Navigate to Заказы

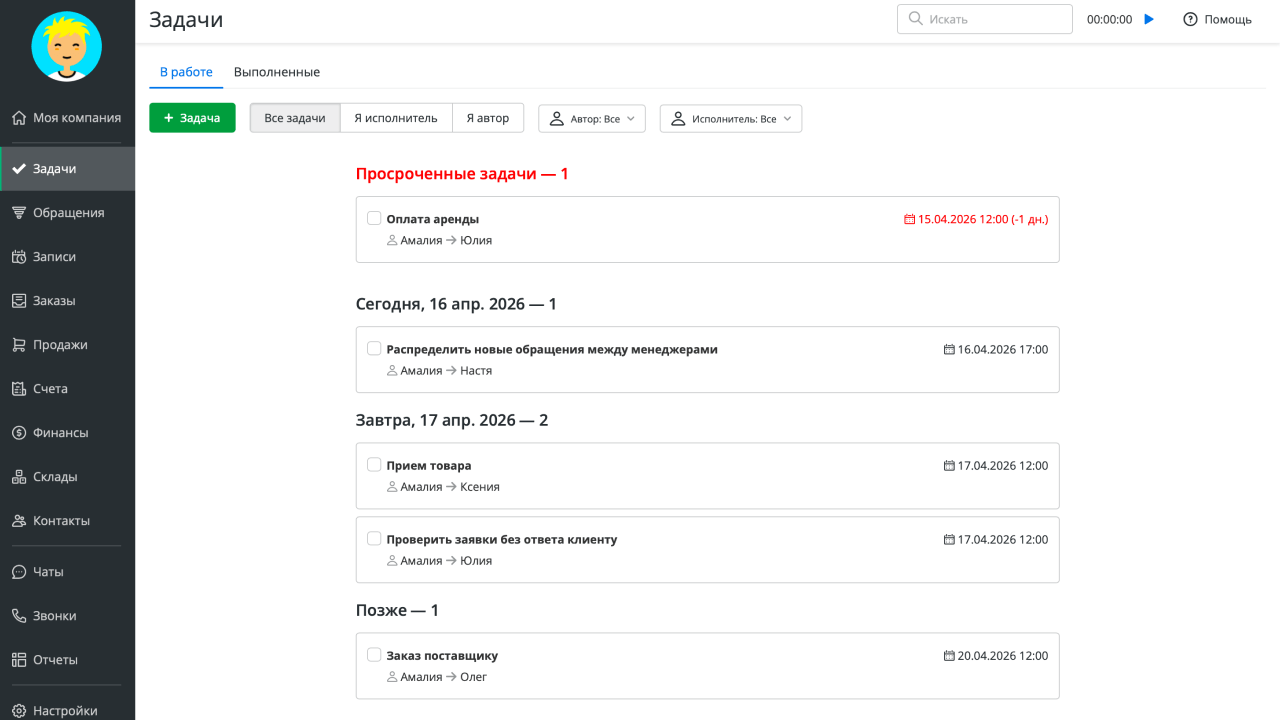click(x=55, y=300)
